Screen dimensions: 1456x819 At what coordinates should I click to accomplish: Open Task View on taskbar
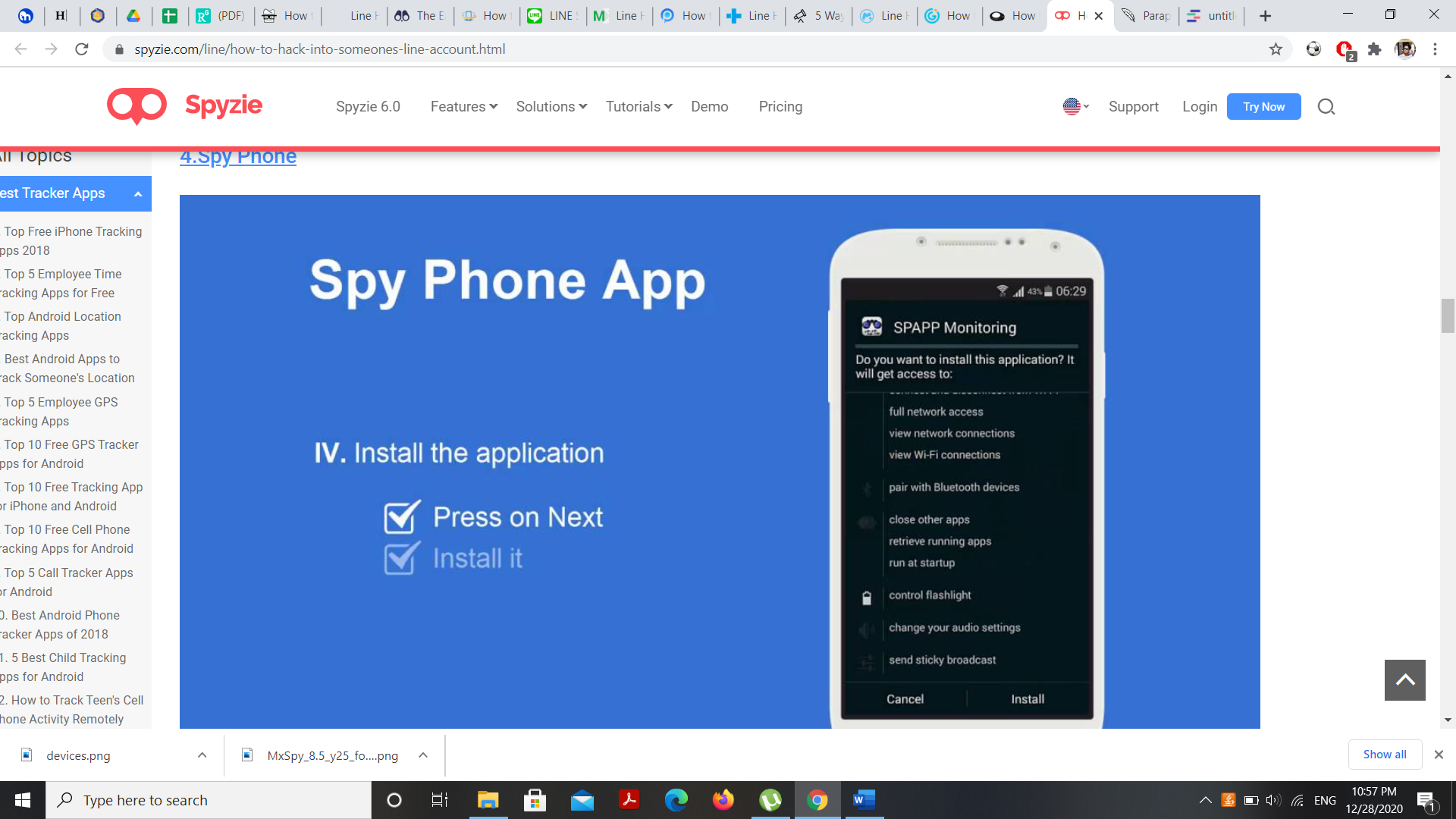[440, 800]
